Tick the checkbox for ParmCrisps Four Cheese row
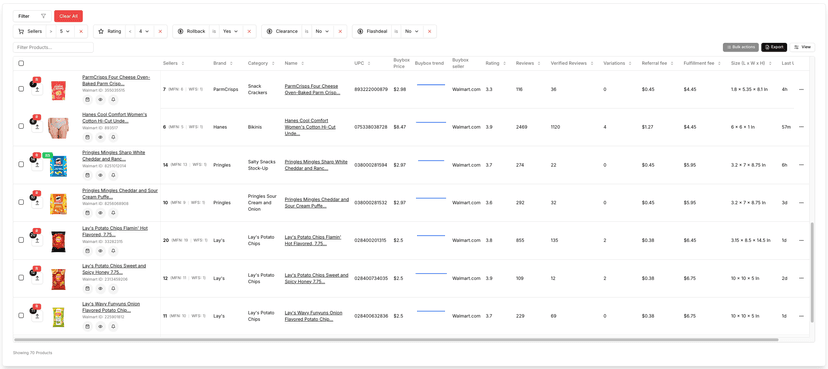 (x=21, y=89)
